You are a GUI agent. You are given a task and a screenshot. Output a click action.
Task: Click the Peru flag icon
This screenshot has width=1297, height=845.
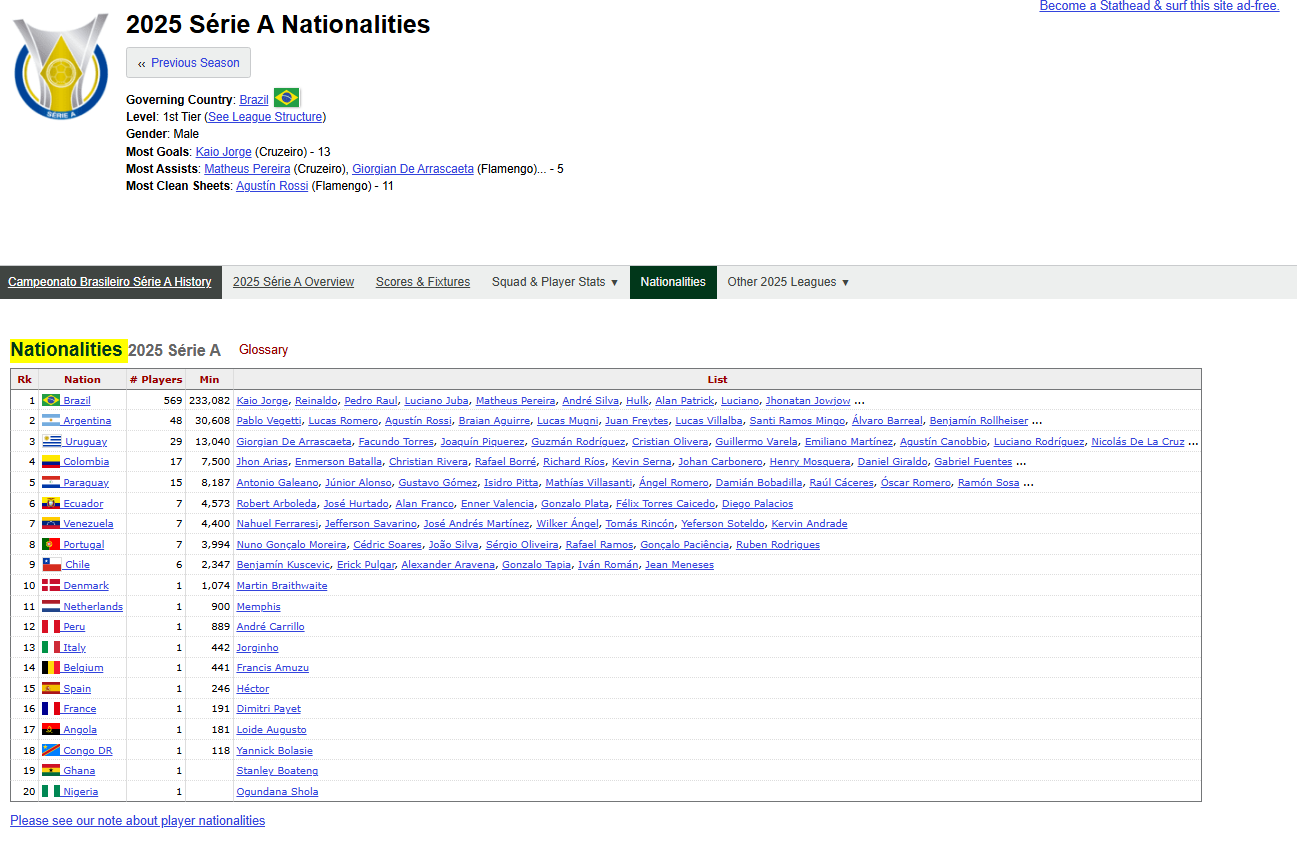click(51, 626)
